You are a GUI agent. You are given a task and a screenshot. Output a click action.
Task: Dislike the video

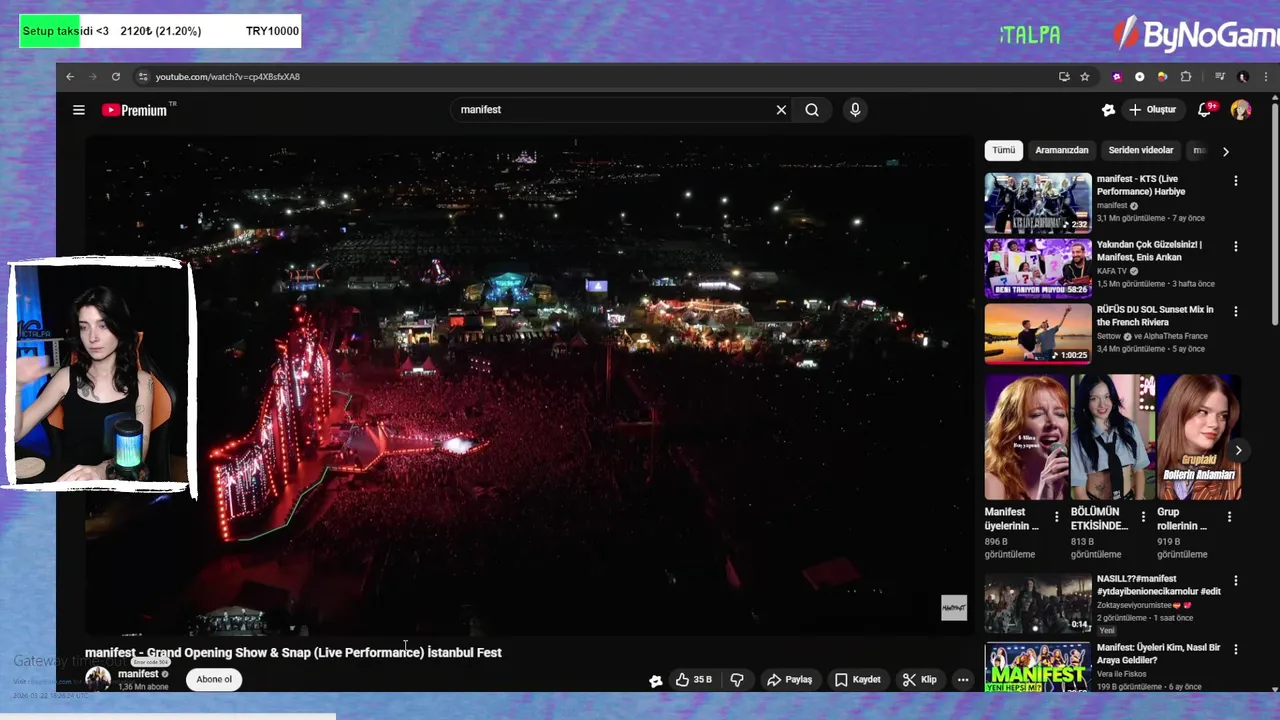pyautogui.click(x=737, y=680)
